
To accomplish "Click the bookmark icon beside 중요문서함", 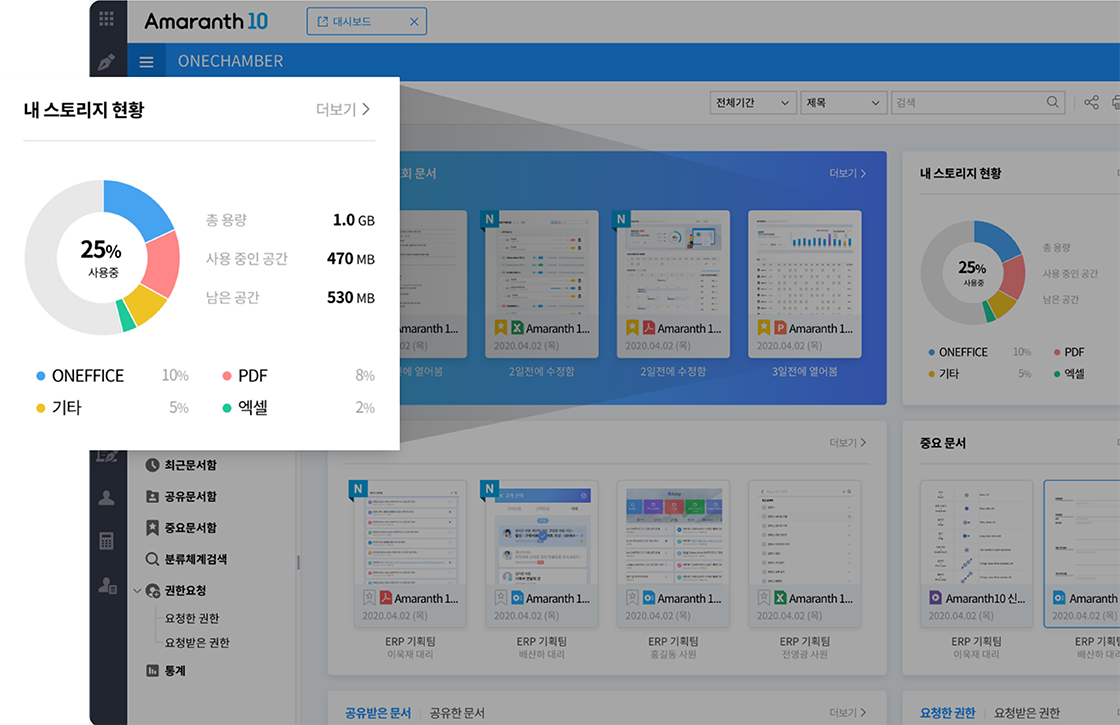I will 152,528.
